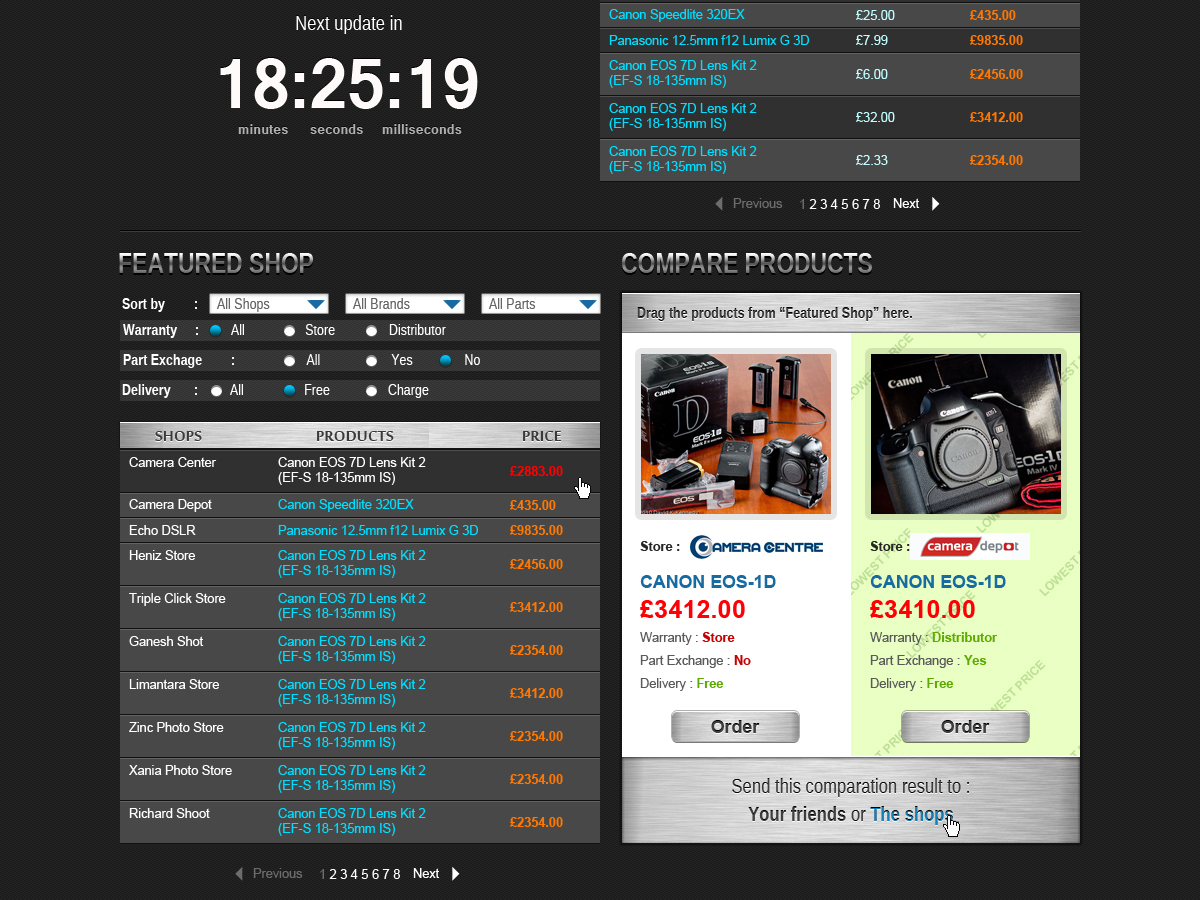Click the £25.00 value in top table
The height and width of the screenshot is (900, 1200).
tap(875, 16)
